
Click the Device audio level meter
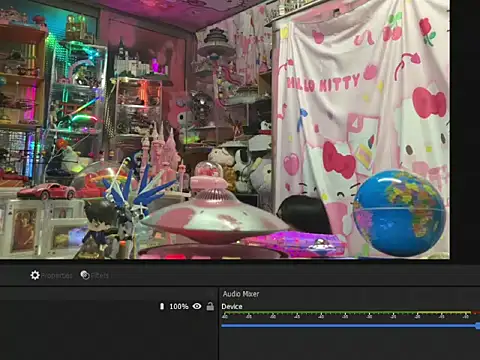pos(350,313)
